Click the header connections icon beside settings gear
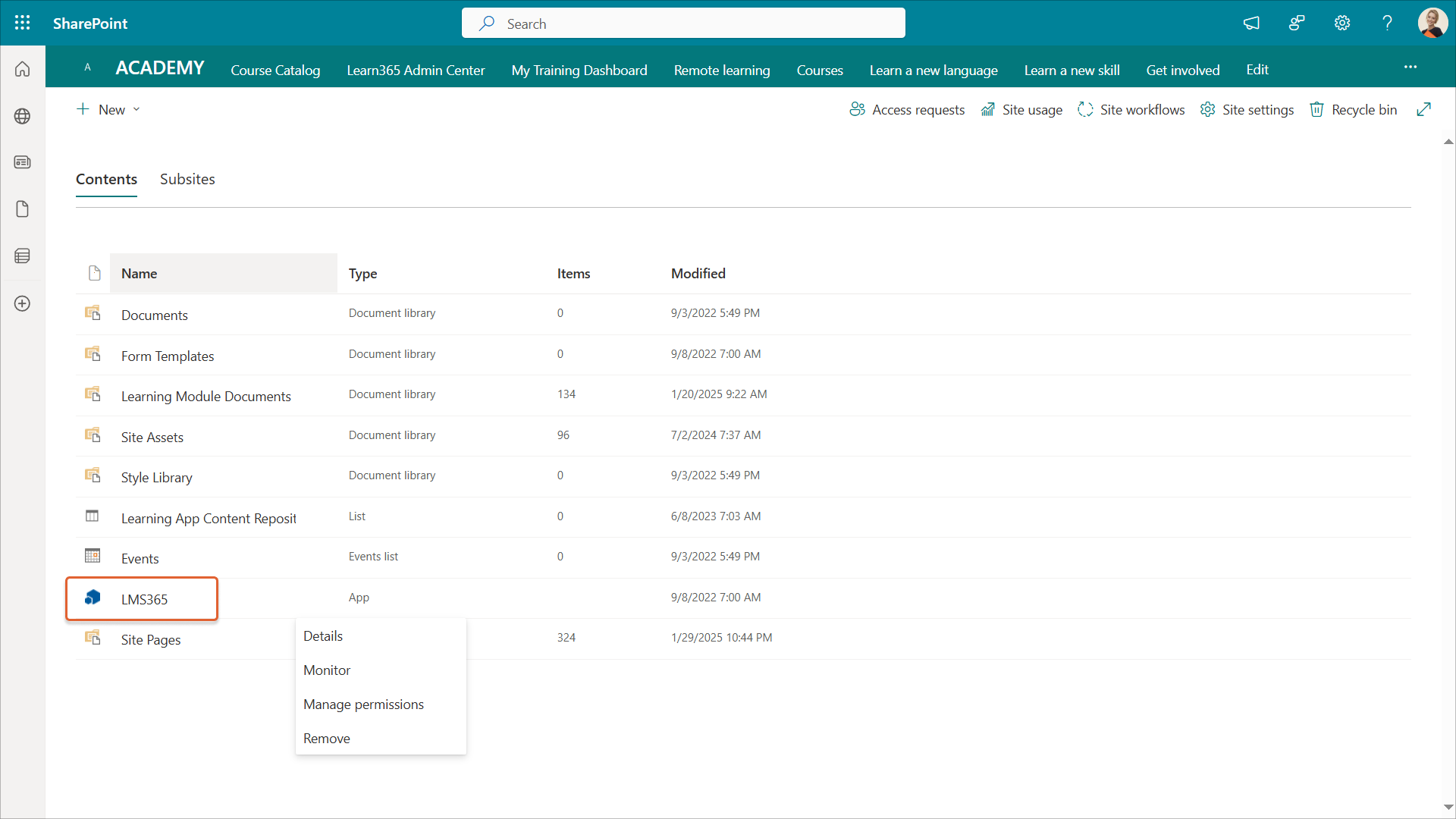 tap(1297, 23)
